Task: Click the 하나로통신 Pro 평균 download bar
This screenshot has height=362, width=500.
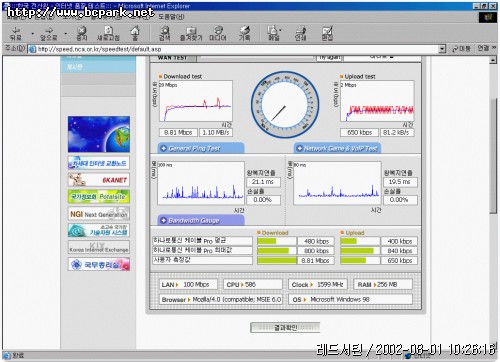Action: (x=277, y=241)
